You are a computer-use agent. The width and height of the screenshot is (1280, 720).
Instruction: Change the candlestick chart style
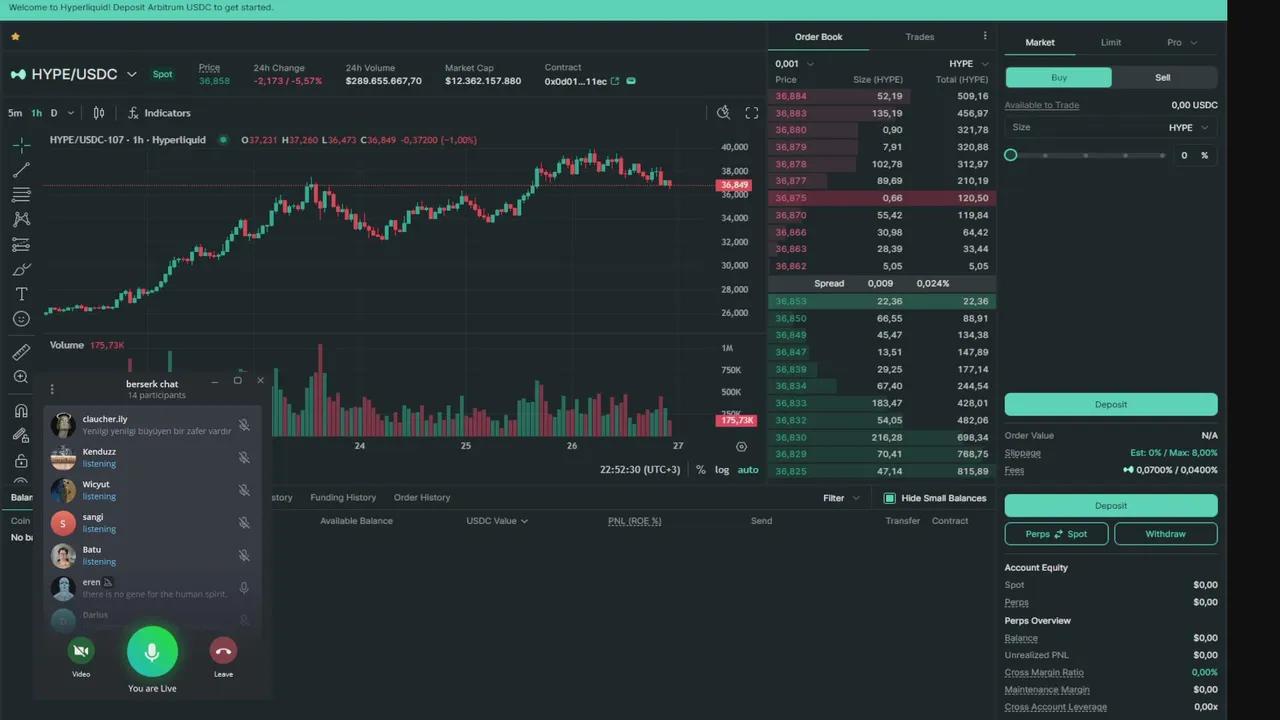[x=99, y=113]
